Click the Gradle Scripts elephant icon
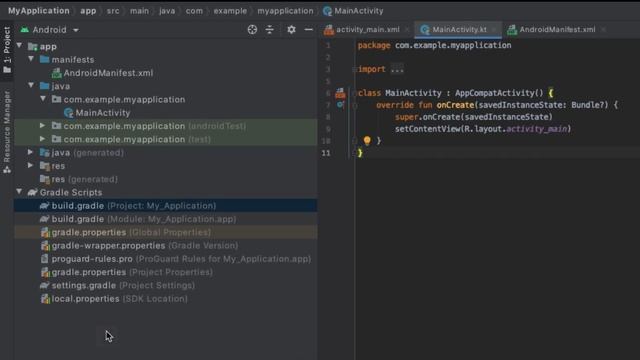640x360 pixels. tap(33, 192)
